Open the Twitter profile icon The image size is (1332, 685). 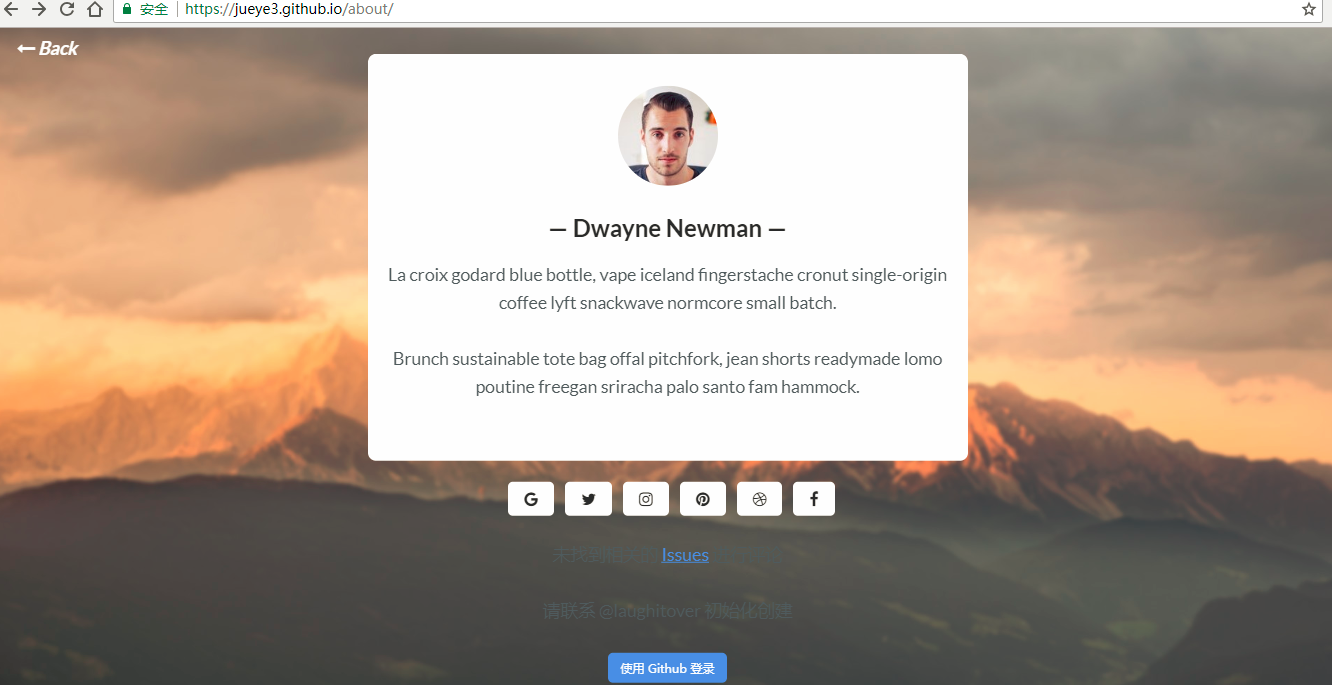(588, 499)
